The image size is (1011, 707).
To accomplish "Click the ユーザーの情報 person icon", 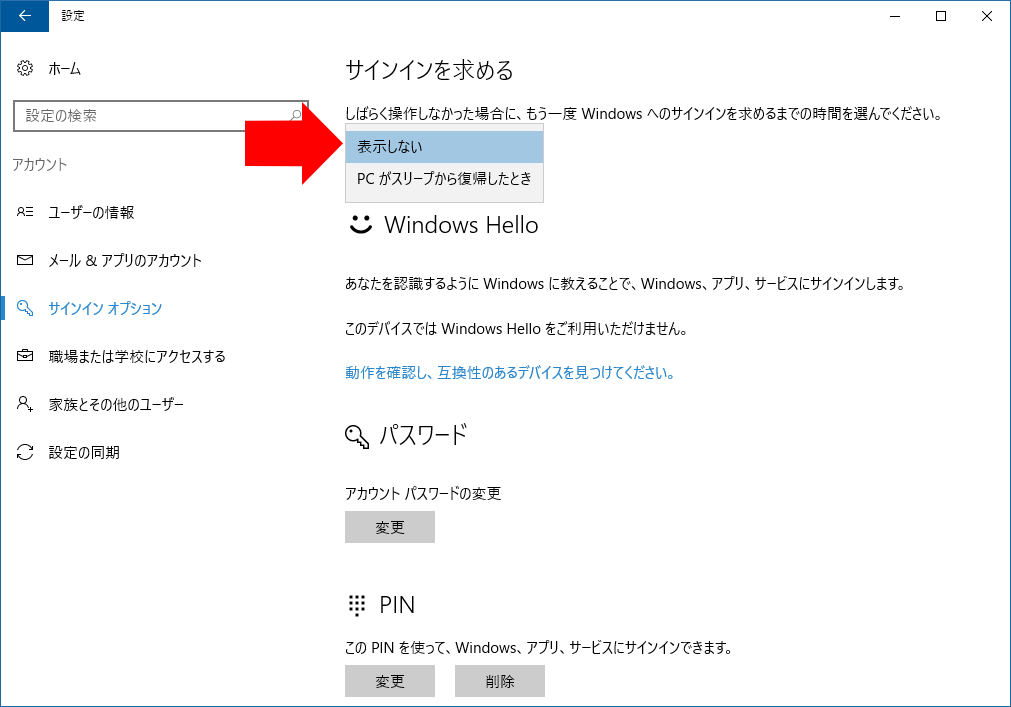I will click(25, 212).
